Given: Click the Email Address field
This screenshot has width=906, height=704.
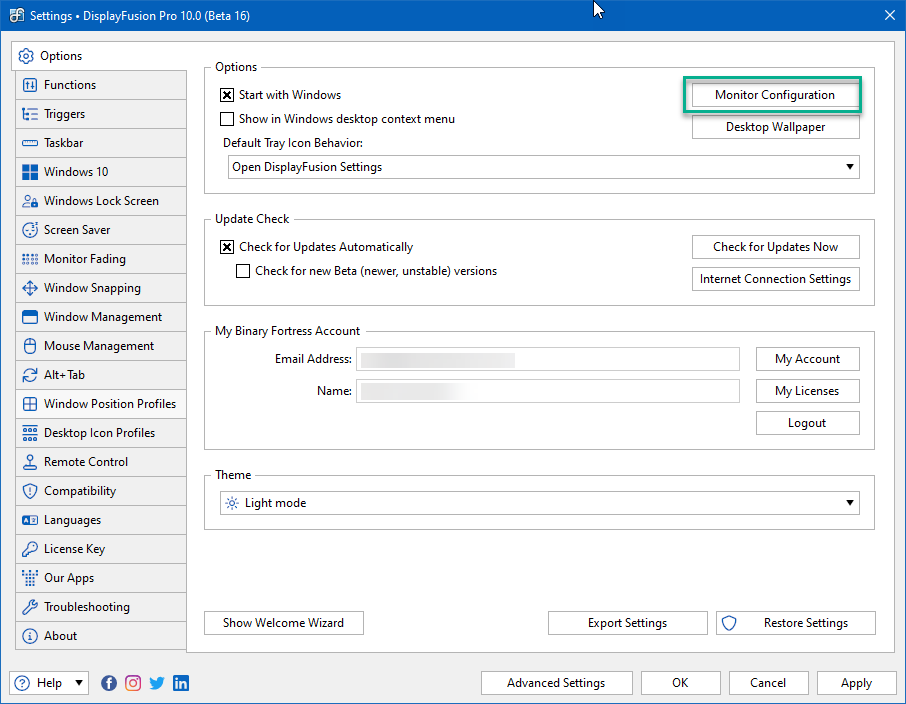Looking at the screenshot, I should coord(548,359).
